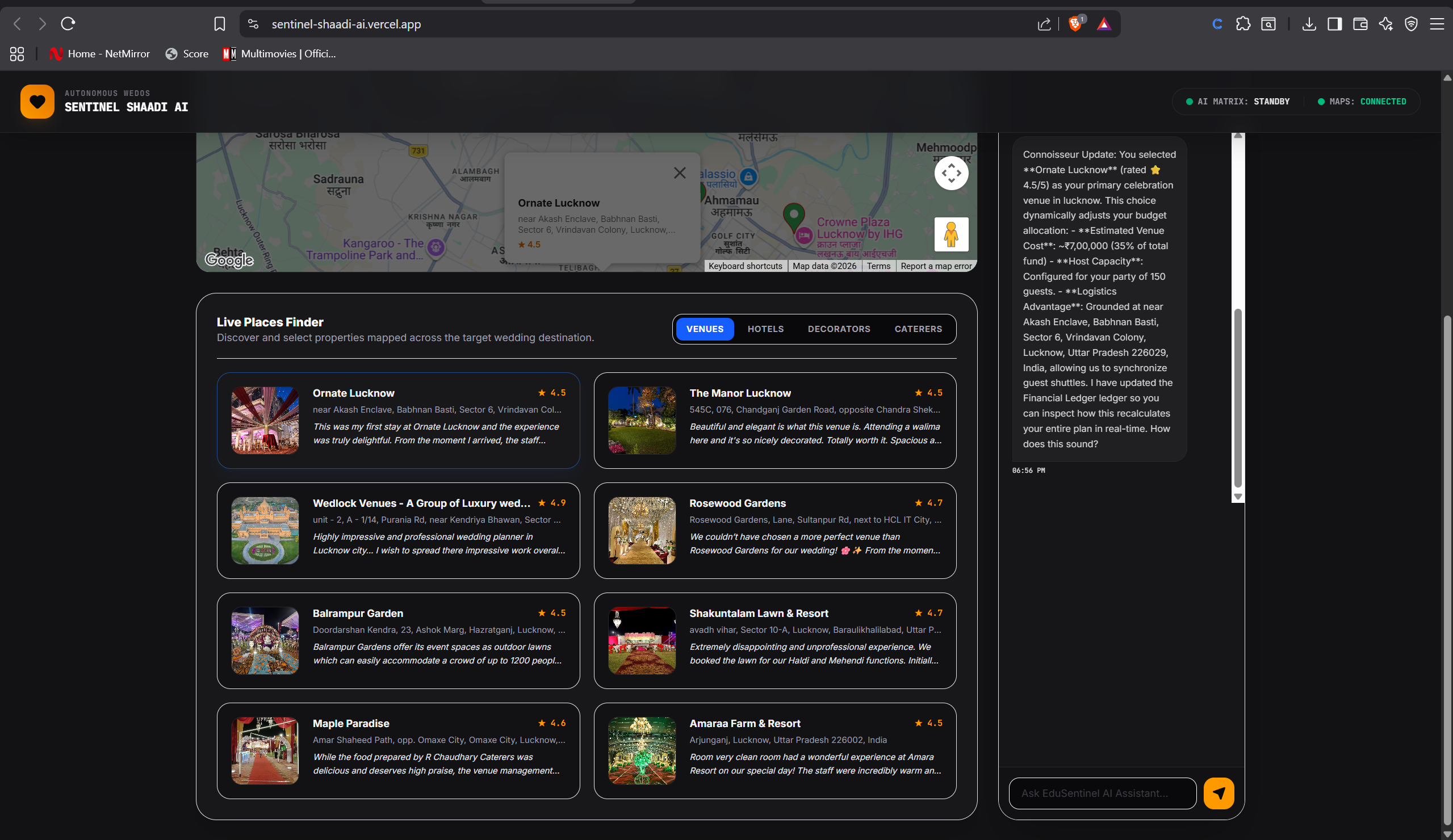The height and width of the screenshot is (840, 1453).
Task: Switch to the Venues tab
Action: tap(705, 329)
